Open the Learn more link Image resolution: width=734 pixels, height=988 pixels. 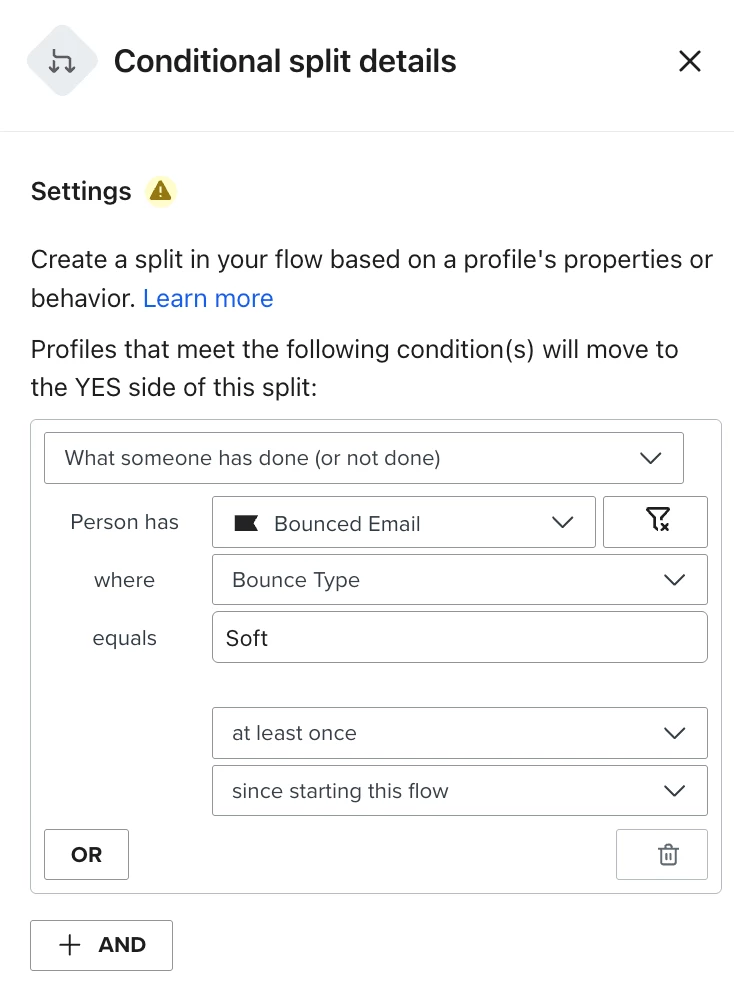pyautogui.click(x=208, y=298)
